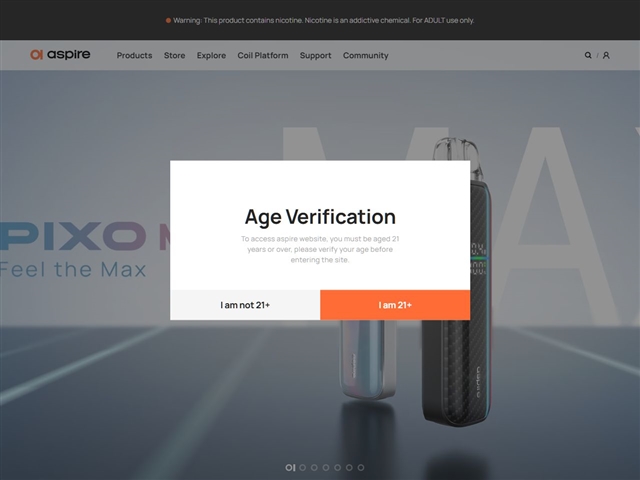Open the search icon in header
The width and height of the screenshot is (640, 480).
(x=588, y=55)
